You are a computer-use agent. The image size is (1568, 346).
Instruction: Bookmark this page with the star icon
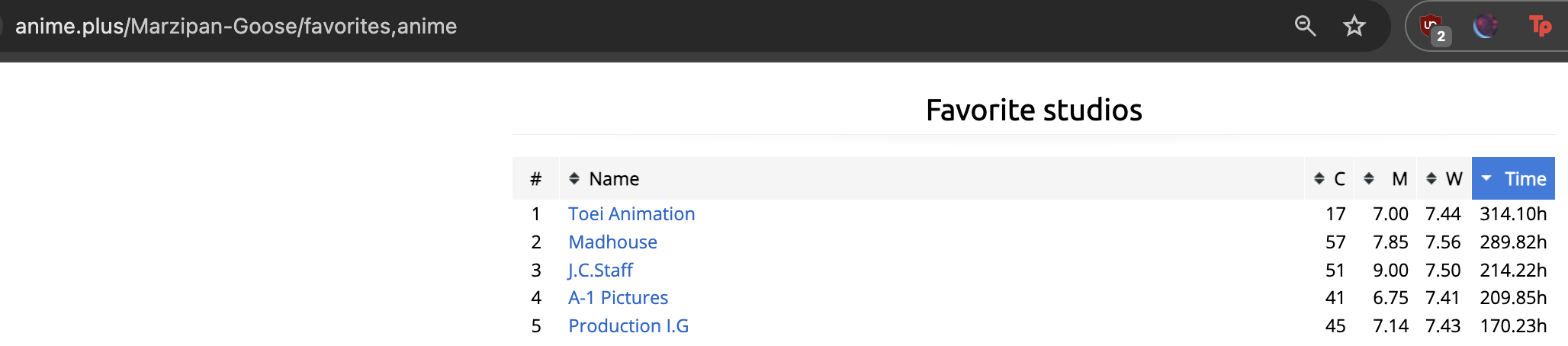1354,26
